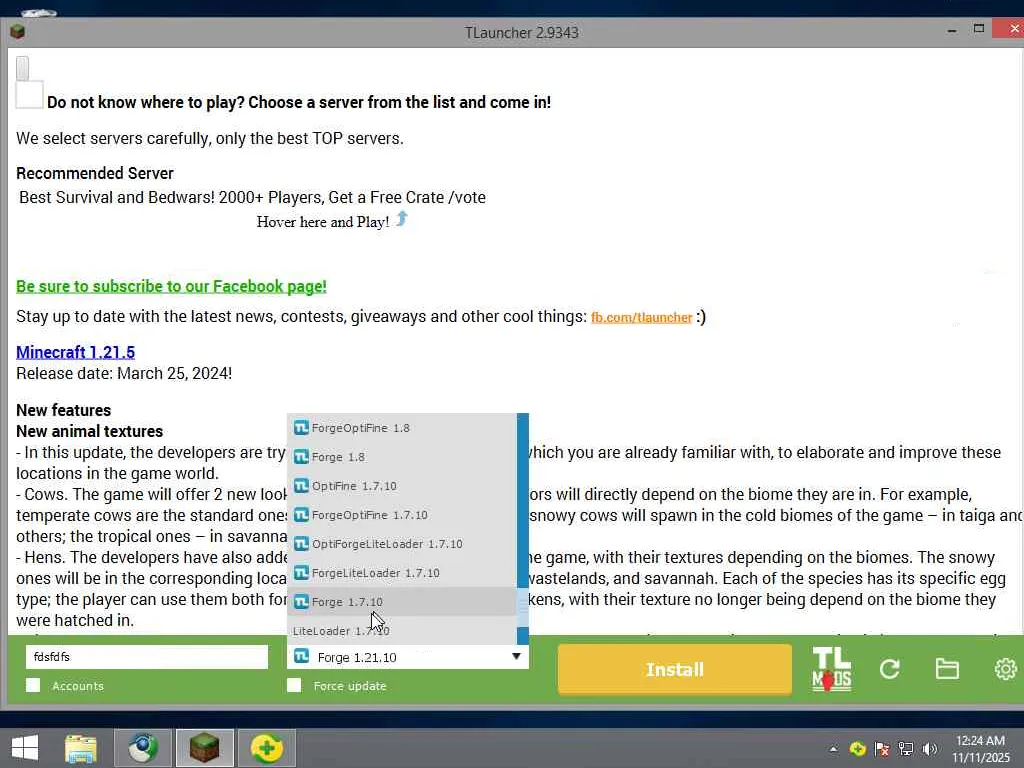Viewport: 1024px width, 768px height.
Task: Select ForgeOptiFine 1.8 from list
Action: point(402,428)
